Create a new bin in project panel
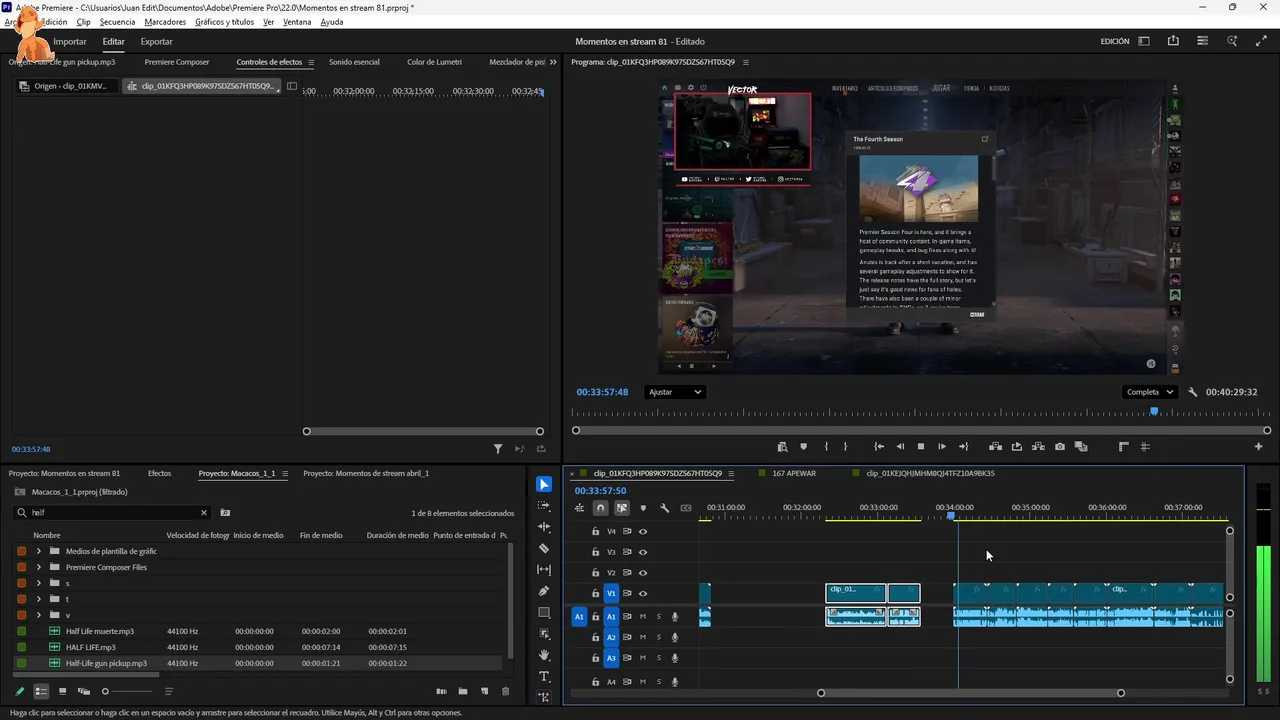The height and width of the screenshot is (720, 1280). [462, 691]
